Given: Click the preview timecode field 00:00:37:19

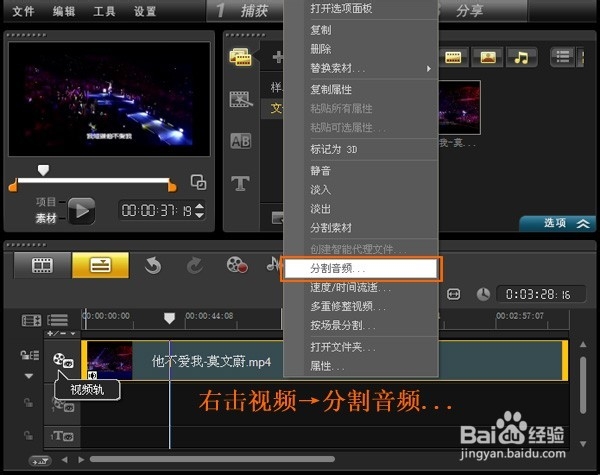Looking at the screenshot, I should (x=156, y=211).
